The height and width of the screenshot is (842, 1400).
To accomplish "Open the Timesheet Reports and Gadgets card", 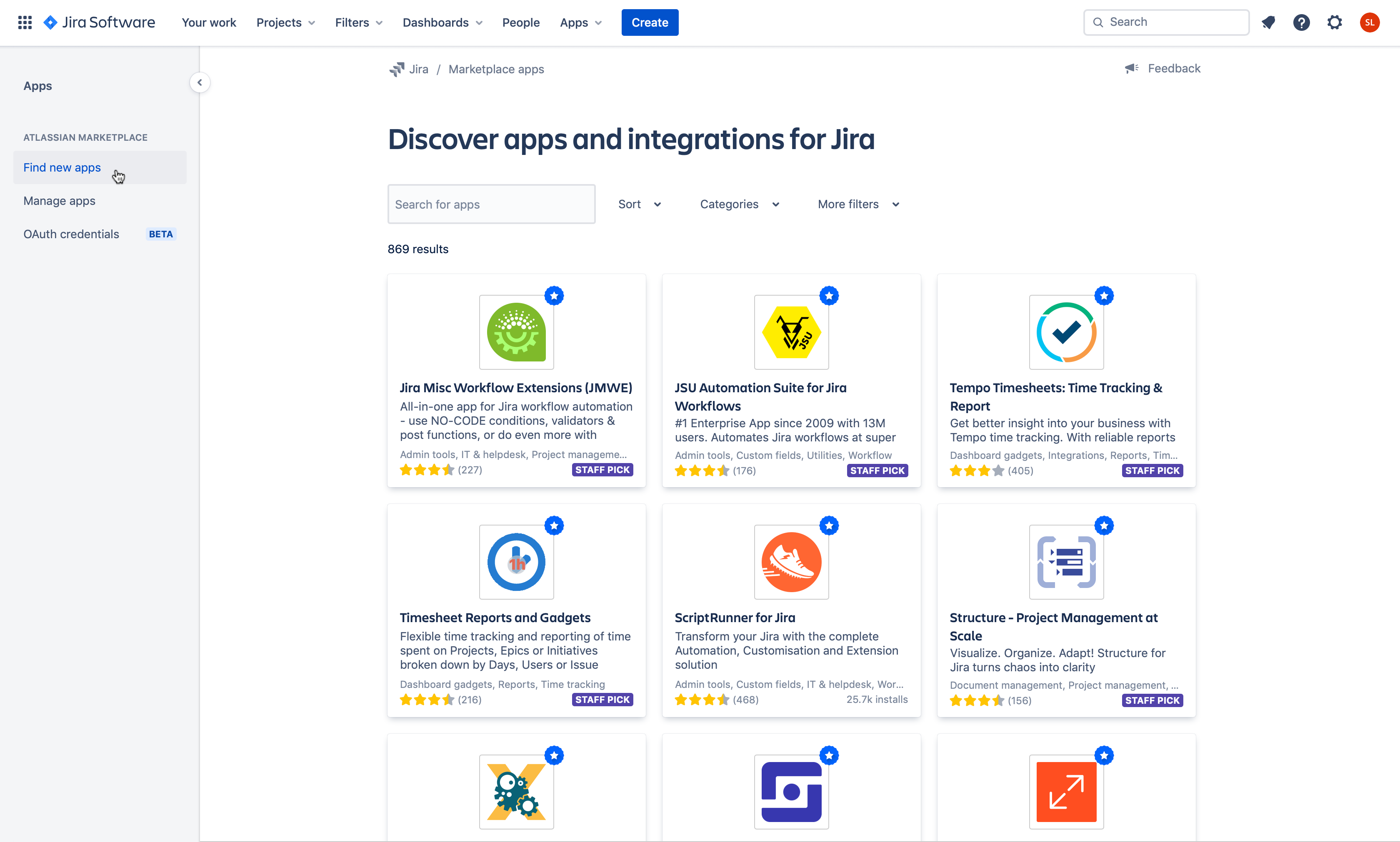I will point(495,617).
